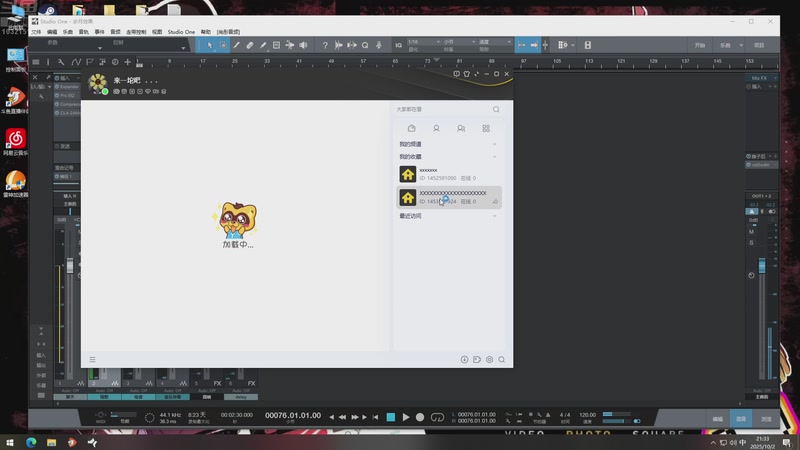Select the Mute tool in Studio One toolbar
This screenshot has width=800, height=450.
coord(276,45)
